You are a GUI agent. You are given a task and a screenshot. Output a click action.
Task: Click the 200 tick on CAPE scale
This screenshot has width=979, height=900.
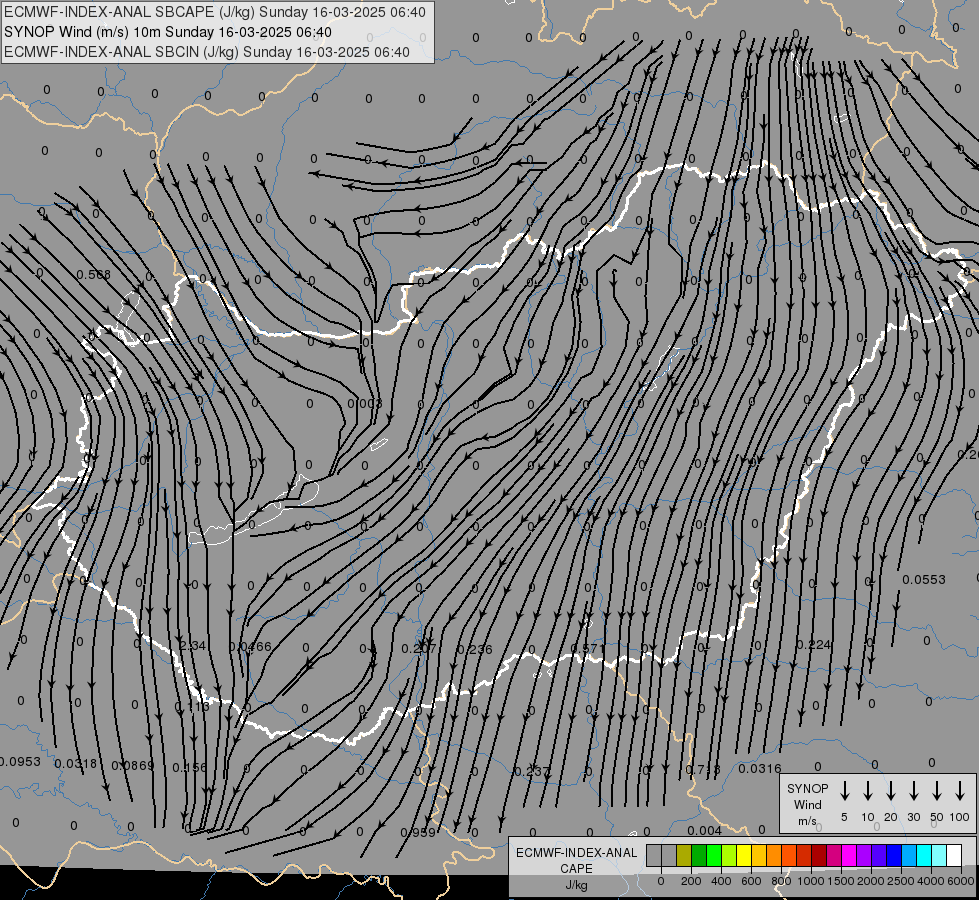click(691, 881)
